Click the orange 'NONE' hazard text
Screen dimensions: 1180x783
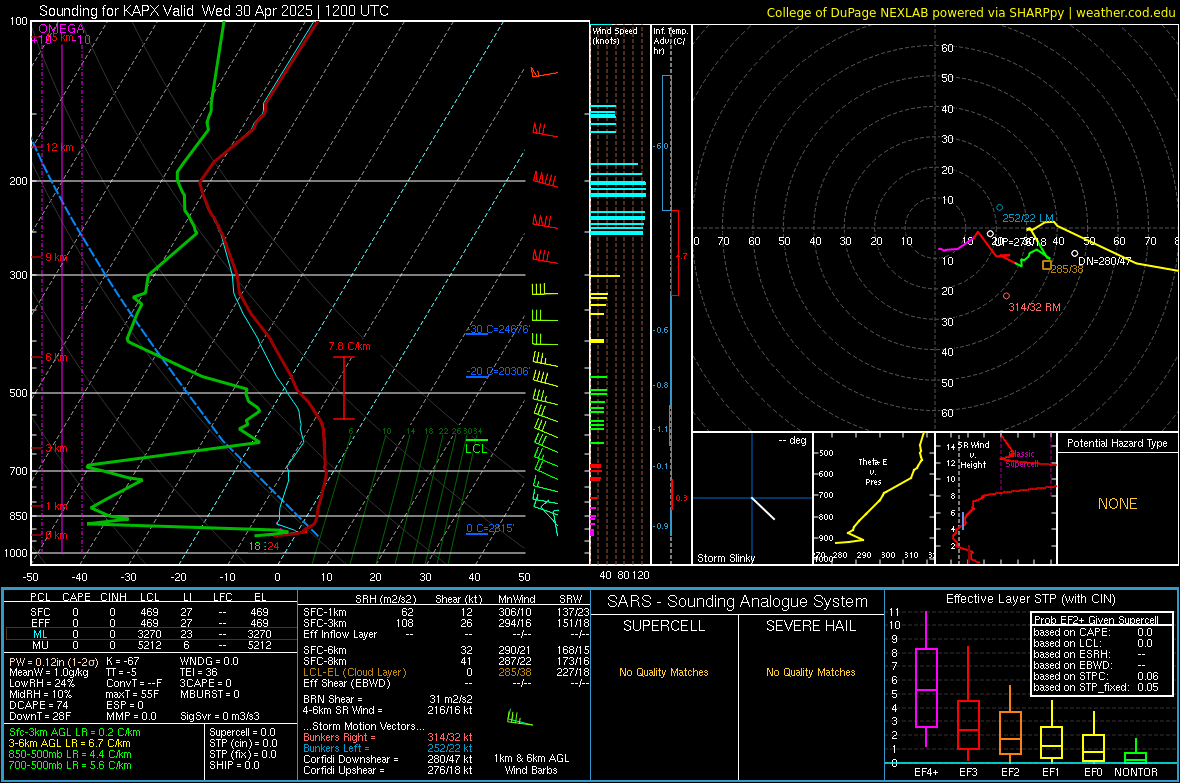coord(1117,504)
